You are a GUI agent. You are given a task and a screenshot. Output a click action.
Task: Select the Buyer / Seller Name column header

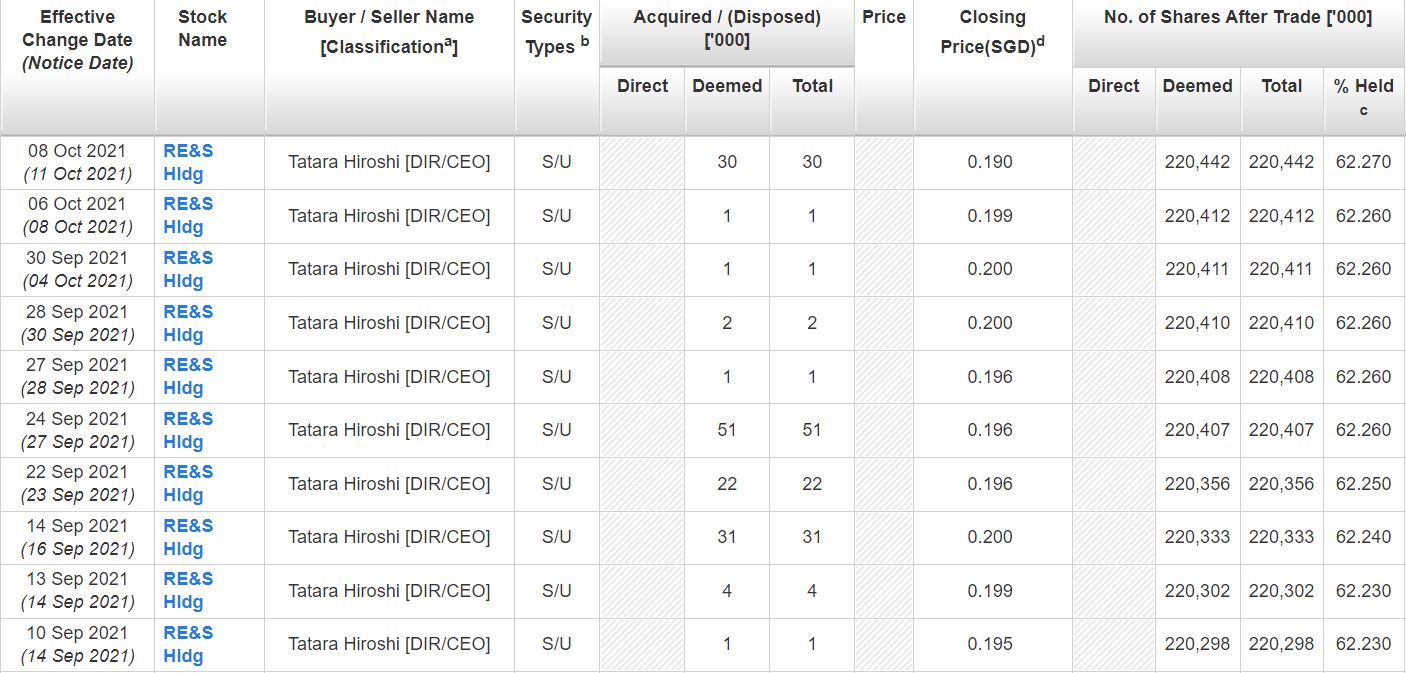tap(389, 32)
